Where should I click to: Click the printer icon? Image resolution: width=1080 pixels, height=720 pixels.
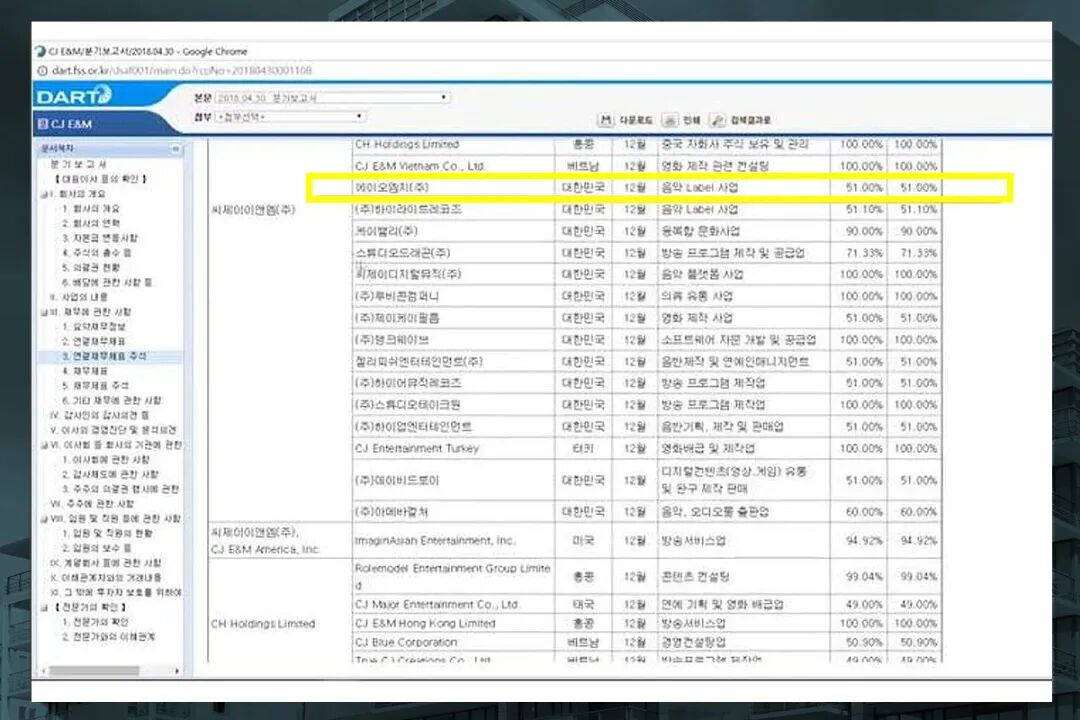pos(669,120)
